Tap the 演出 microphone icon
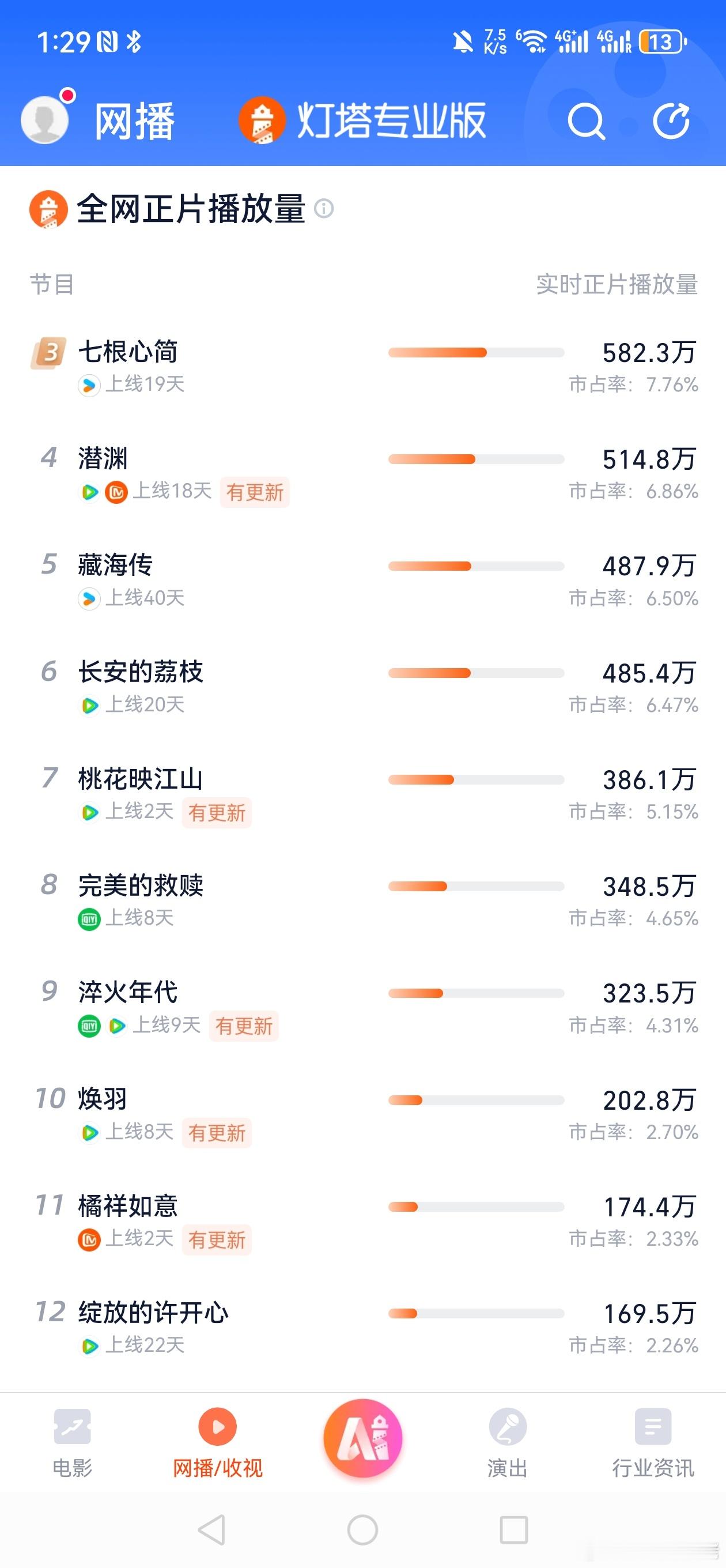Viewport: 726px width, 1568px height. pos(508,1426)
